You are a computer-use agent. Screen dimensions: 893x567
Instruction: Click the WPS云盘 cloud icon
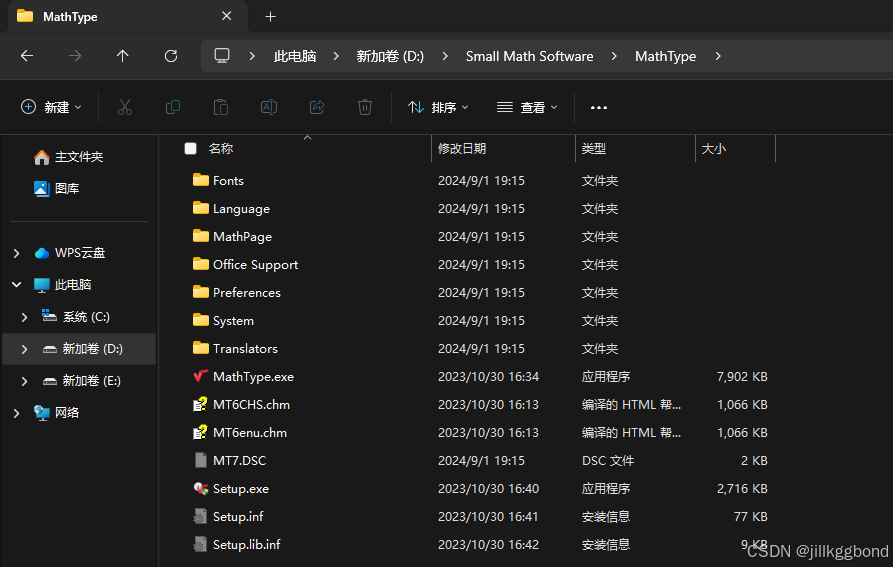[42, 253]
